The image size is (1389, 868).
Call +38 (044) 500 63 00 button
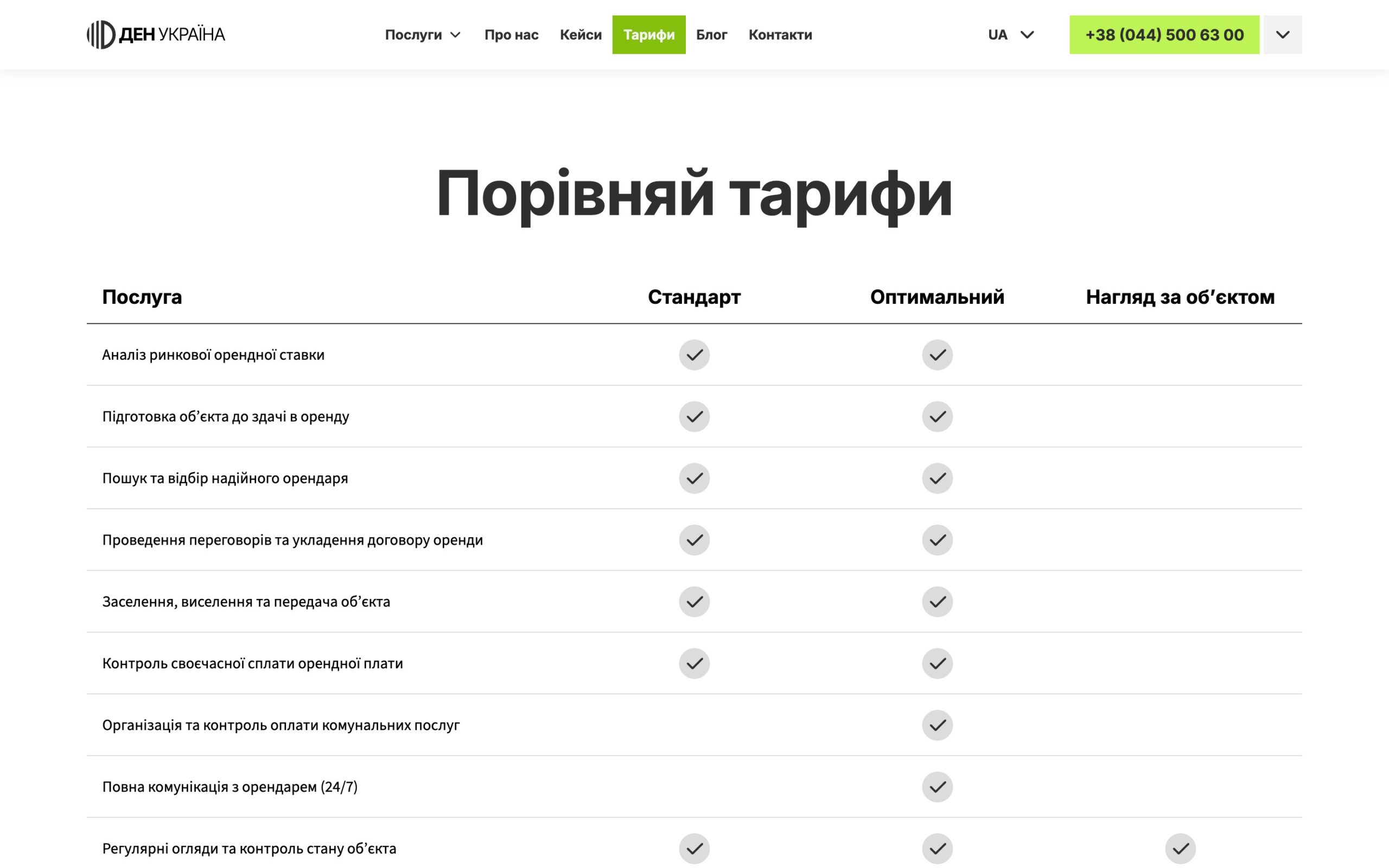(x=1164, y=34)
